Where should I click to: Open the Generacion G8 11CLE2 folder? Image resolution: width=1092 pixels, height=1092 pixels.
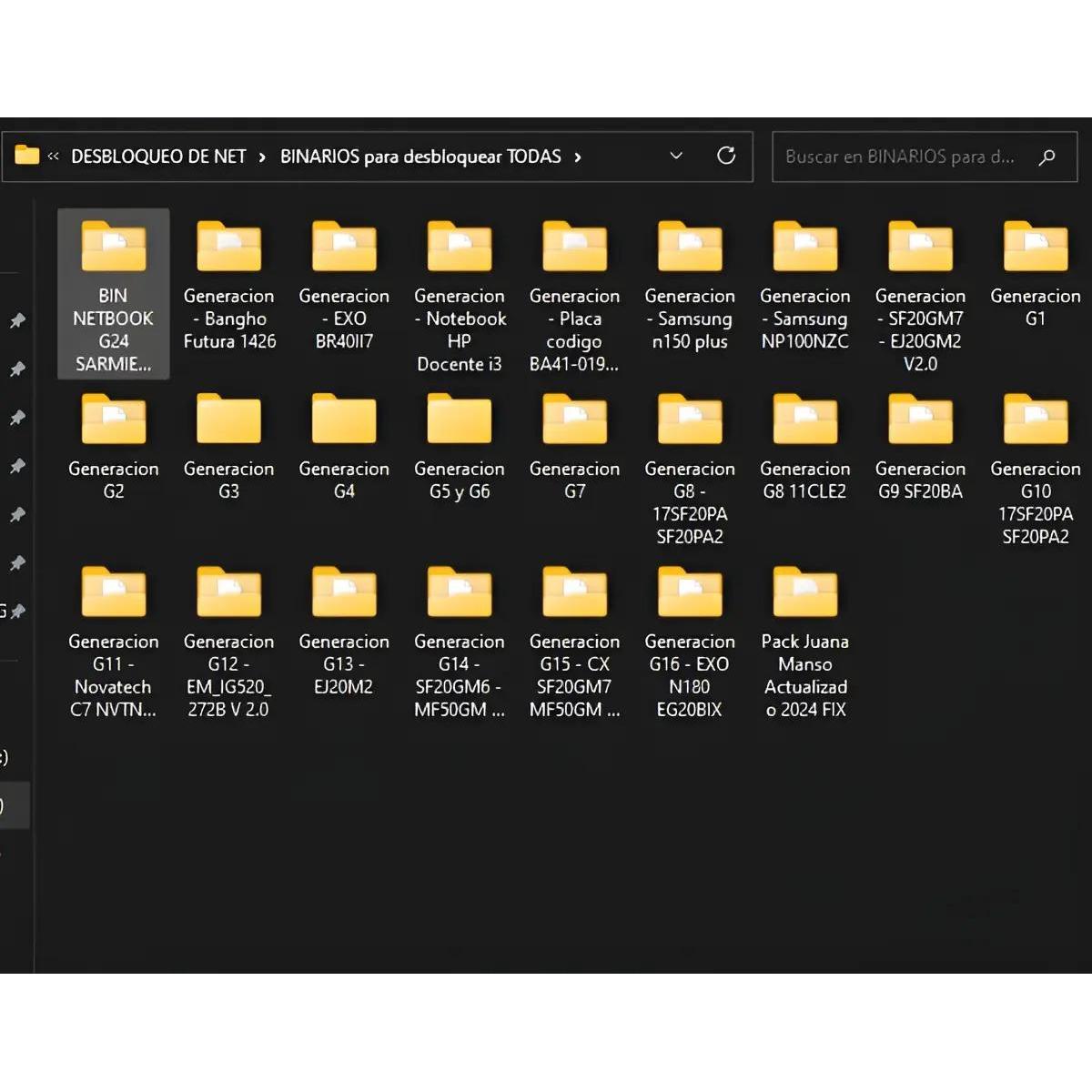tap(805, 446)
